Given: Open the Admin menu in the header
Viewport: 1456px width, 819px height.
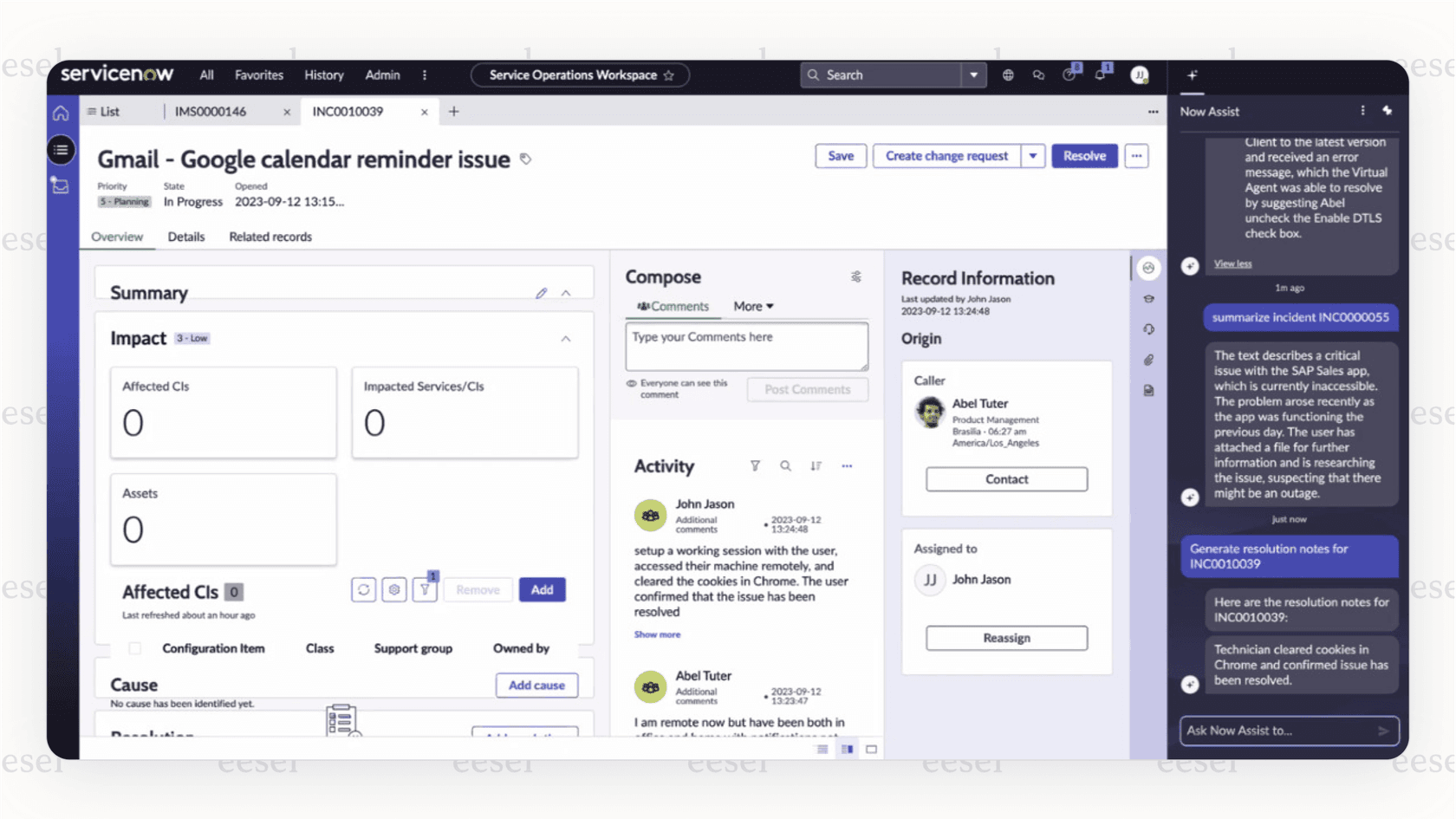Looking at the screenshot, I should (x=382, y=75).
